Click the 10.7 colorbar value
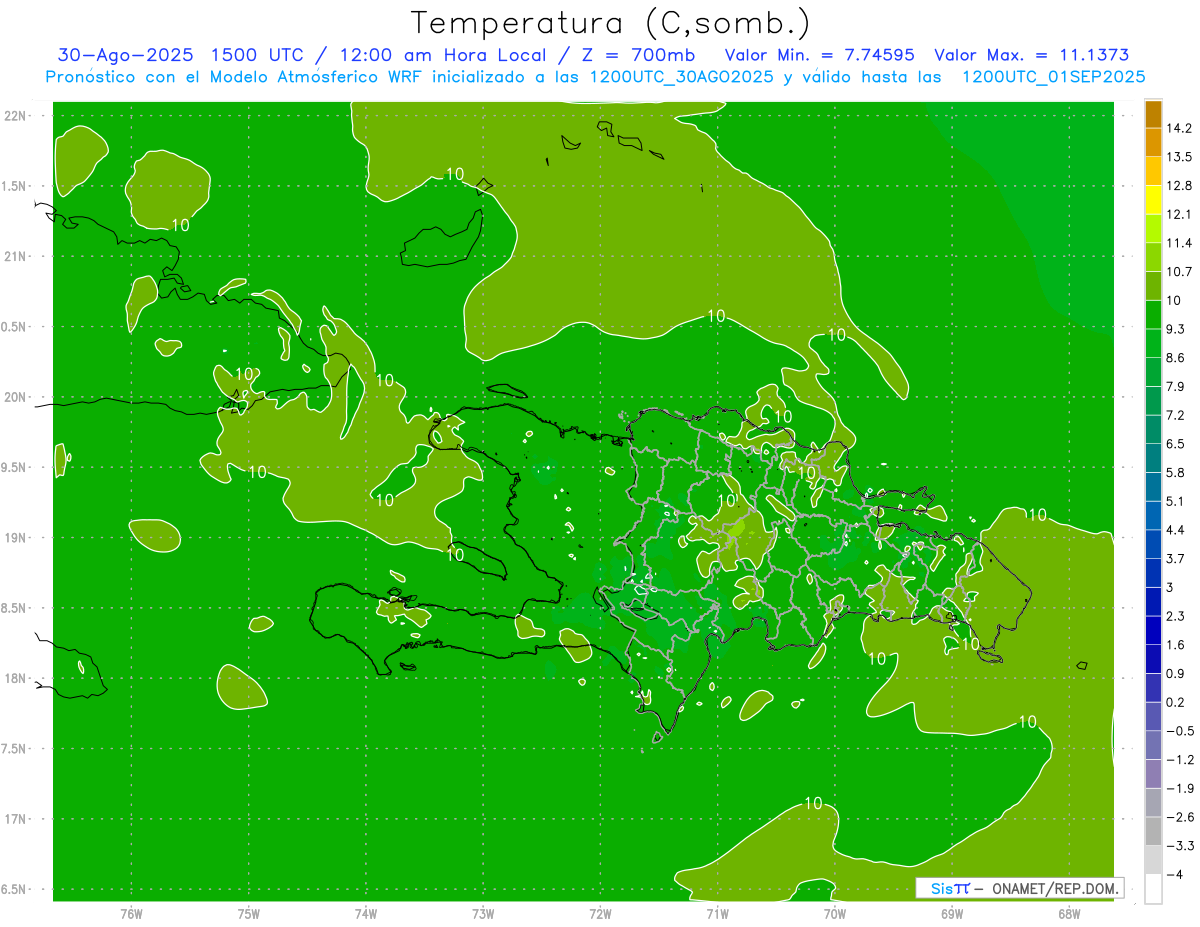Image resolution: width=1200 pixels, height=927 pixels. [x=1178, y=271]
